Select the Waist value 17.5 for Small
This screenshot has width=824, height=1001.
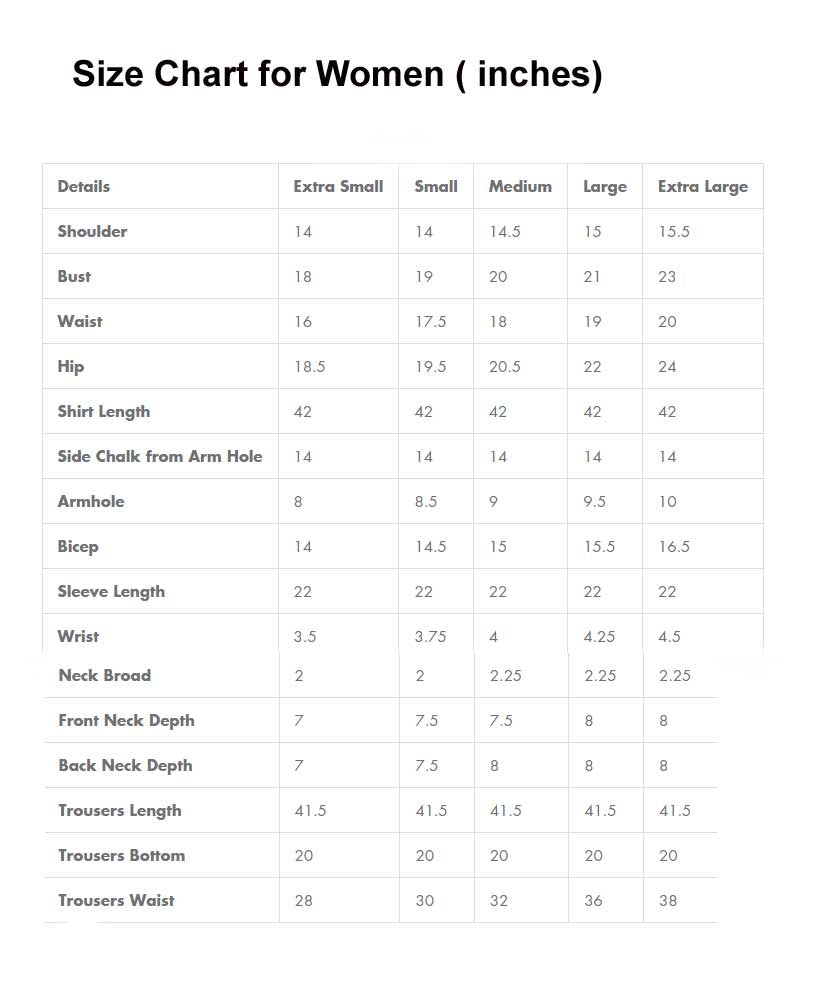coord(431,322)
